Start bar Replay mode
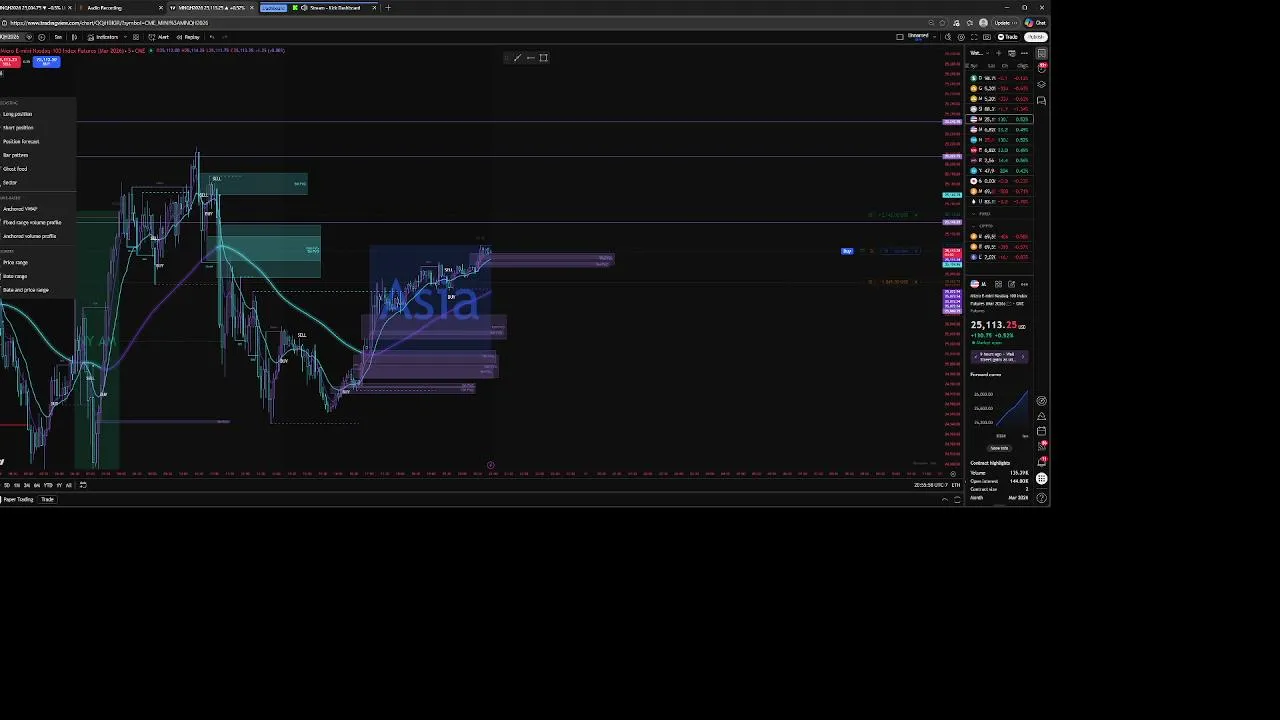Screen dimensions: 1280x720 point(188,37)
